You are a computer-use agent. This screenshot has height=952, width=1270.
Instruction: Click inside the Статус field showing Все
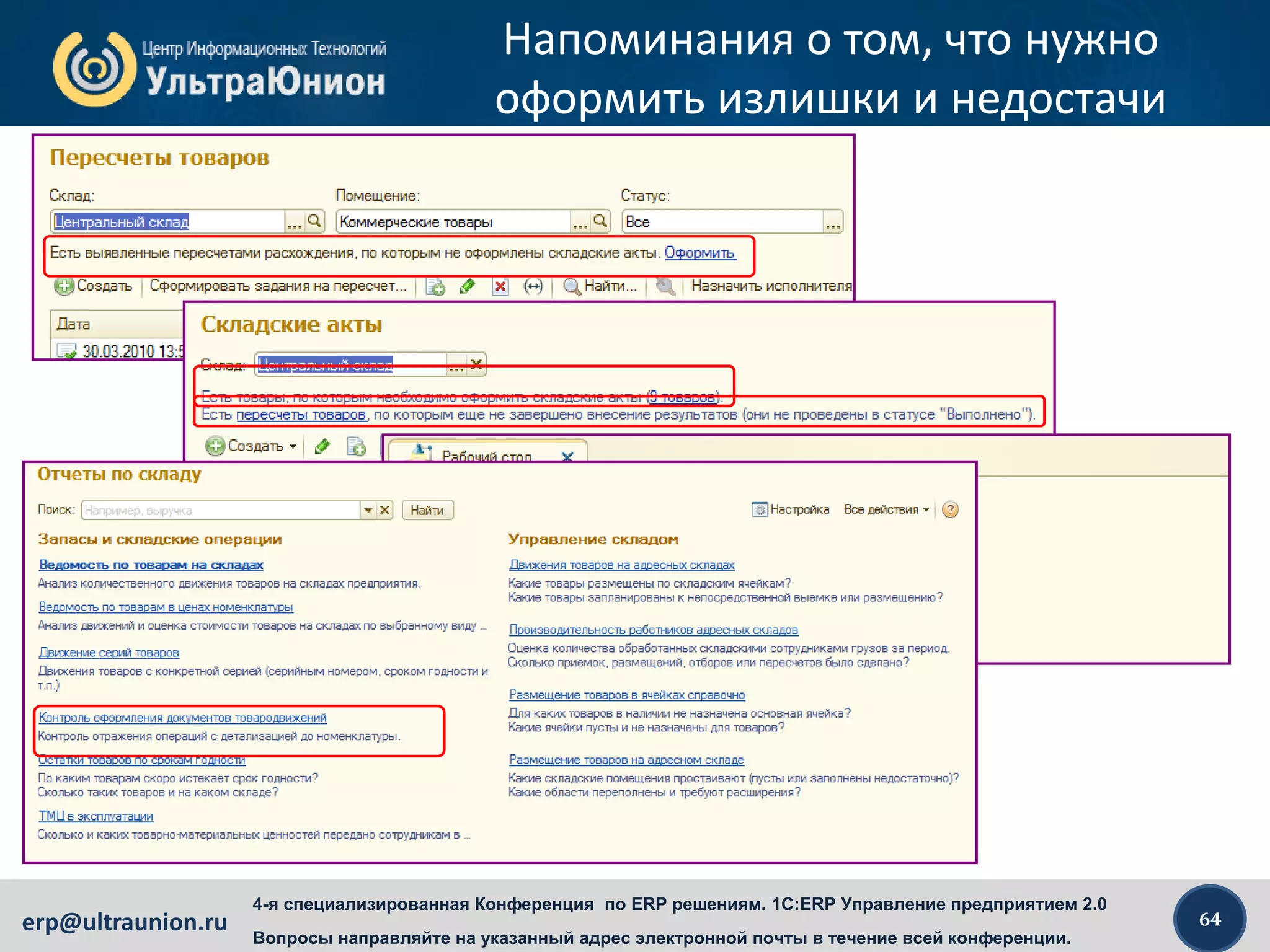pos(722,221)
